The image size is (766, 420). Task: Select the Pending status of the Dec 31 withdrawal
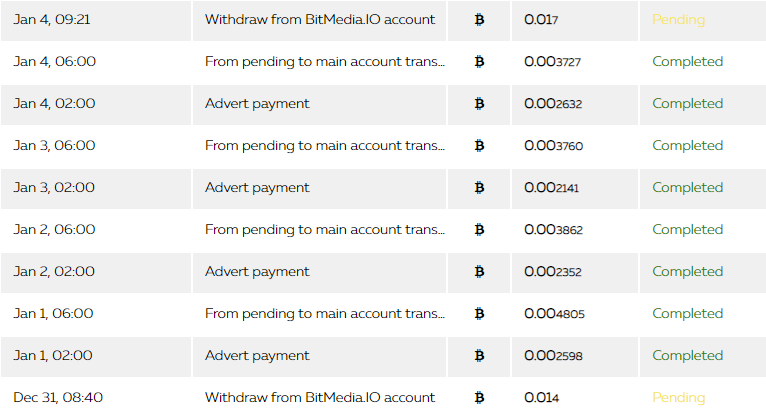tap(679, 398)
